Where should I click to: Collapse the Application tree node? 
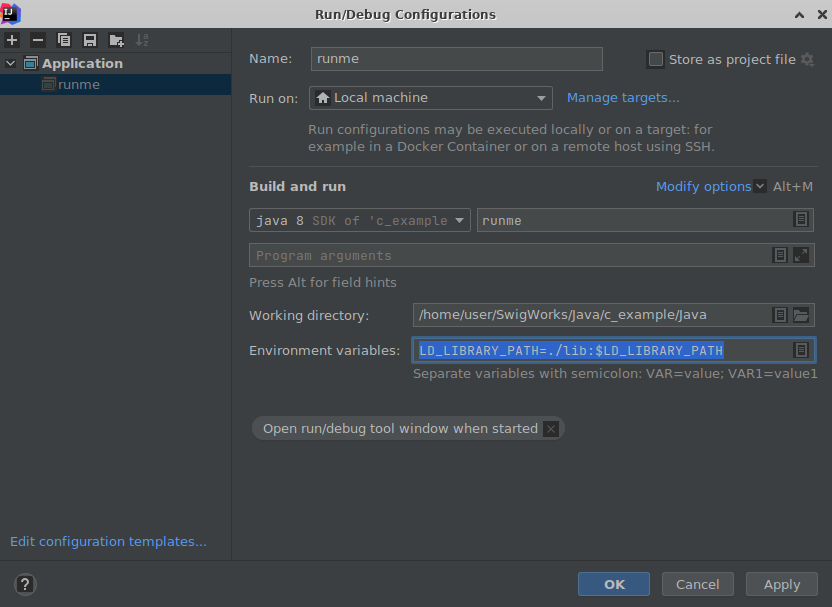(x=11, y=63)
